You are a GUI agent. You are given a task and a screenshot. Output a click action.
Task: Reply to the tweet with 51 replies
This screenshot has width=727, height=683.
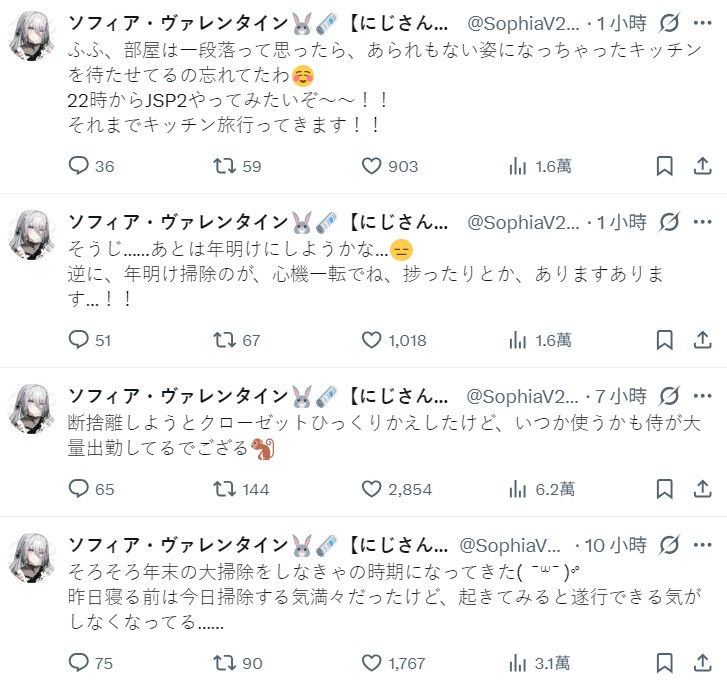click(x=80, y=340)
